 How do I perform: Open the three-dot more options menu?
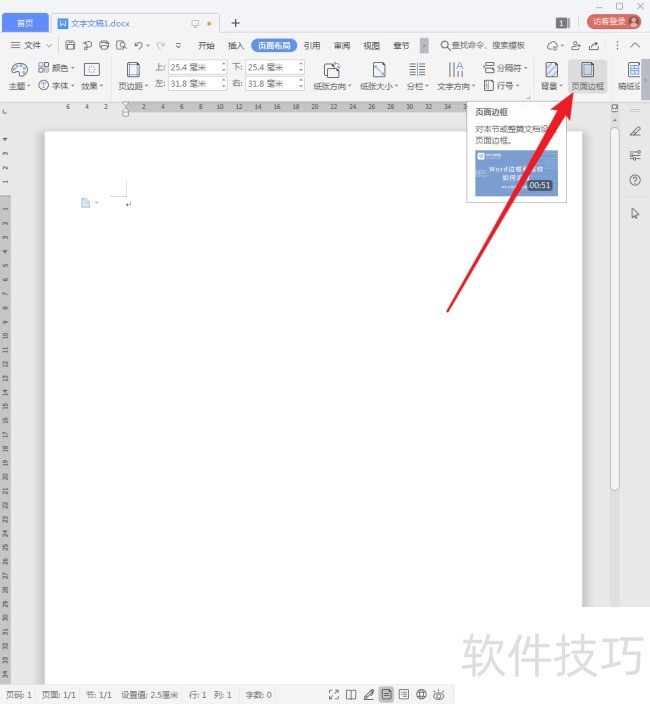[x=617, y=45]
